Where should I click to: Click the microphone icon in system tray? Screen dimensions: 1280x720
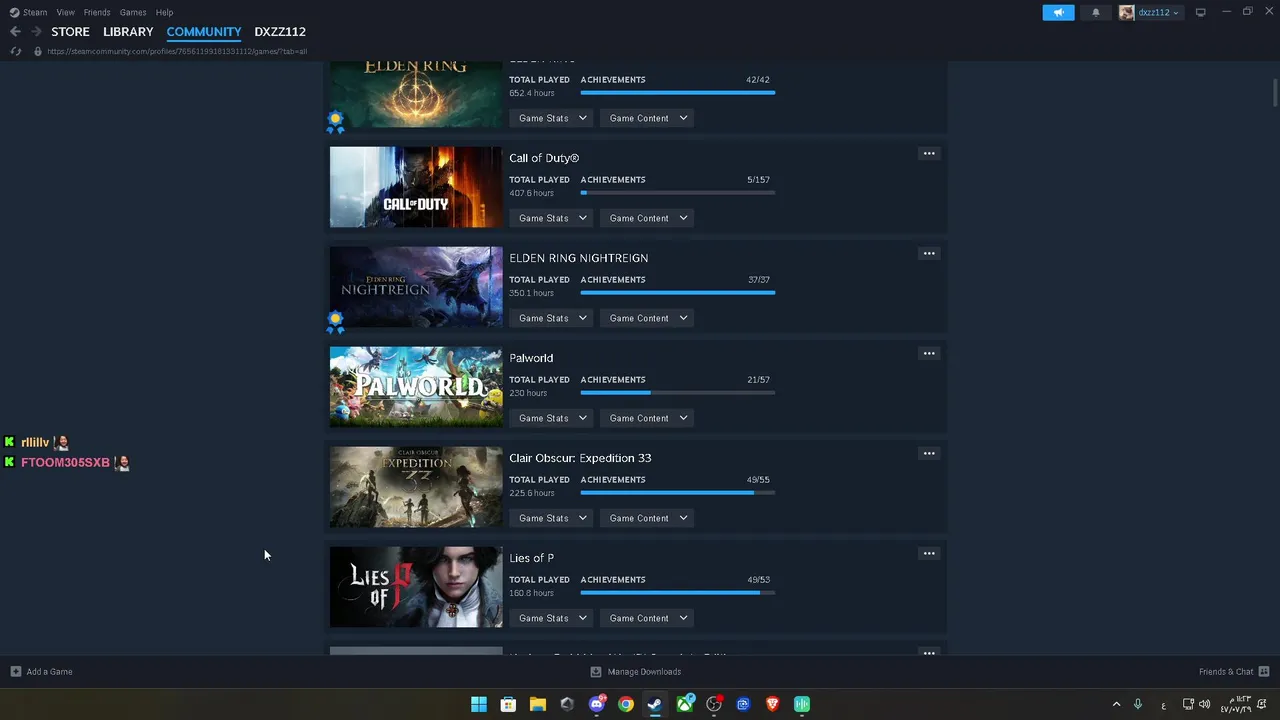[1138, 704]
